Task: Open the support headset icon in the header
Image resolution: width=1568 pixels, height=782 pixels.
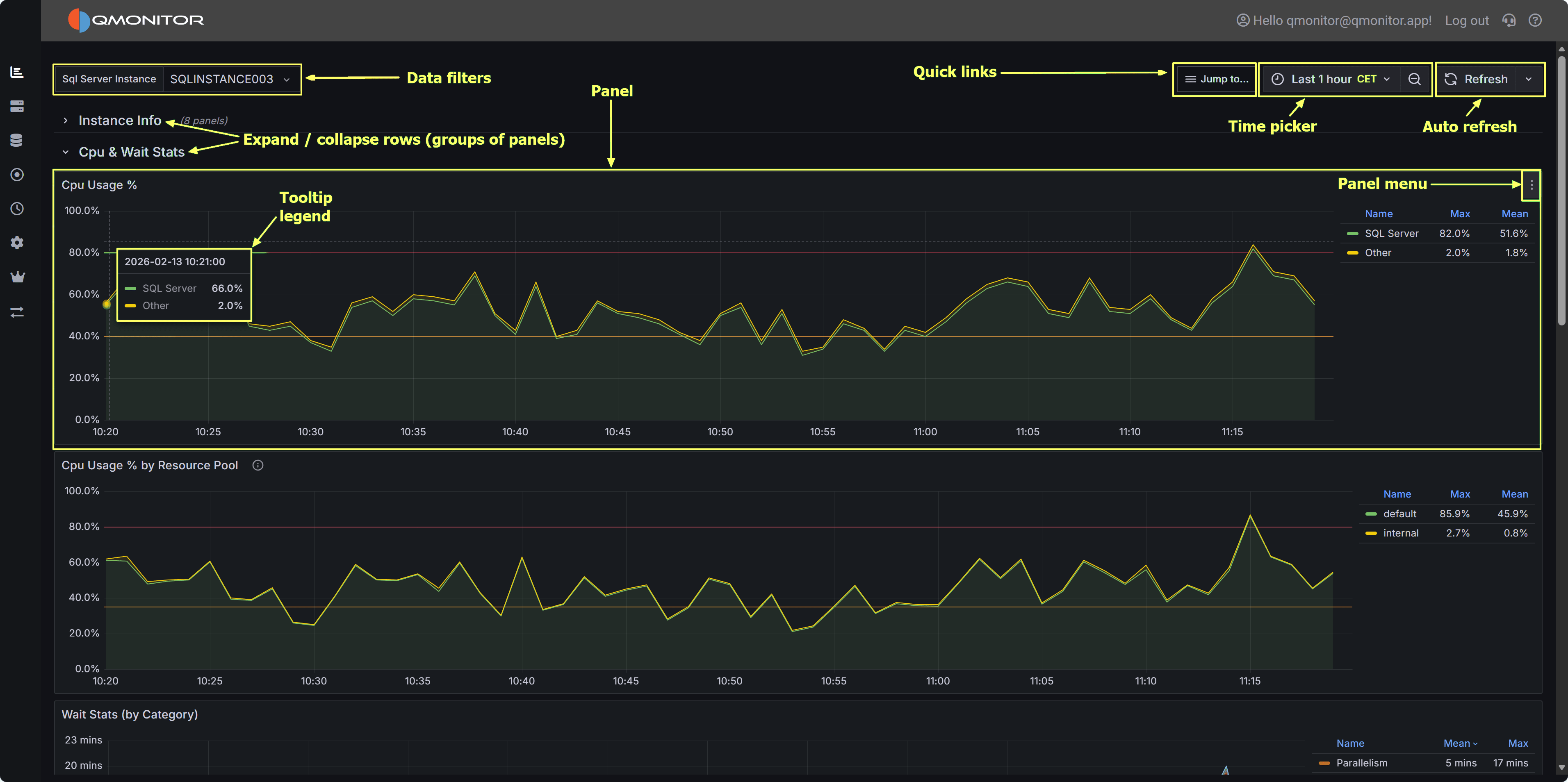Action: (1509, 20)
